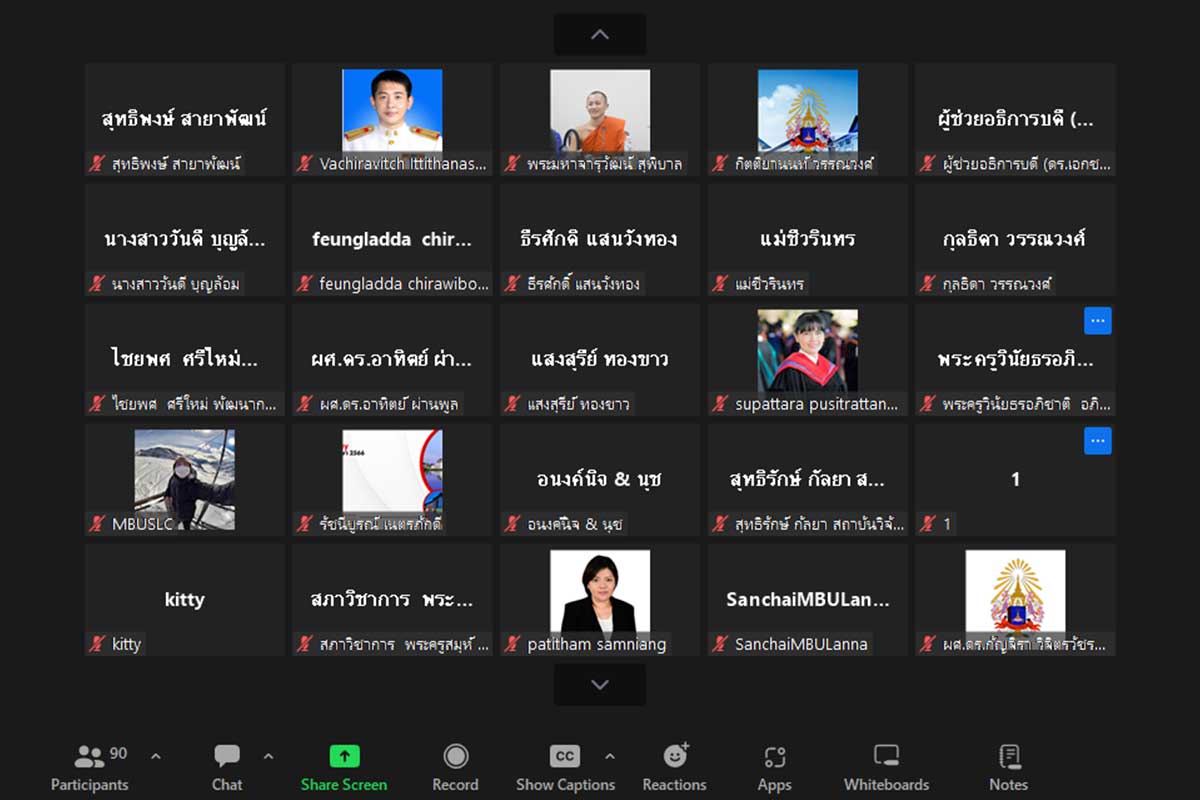This screenshot has height=800, width=1200.
Task: Click the green Share Screen icon
Action: tap(344, 756)
